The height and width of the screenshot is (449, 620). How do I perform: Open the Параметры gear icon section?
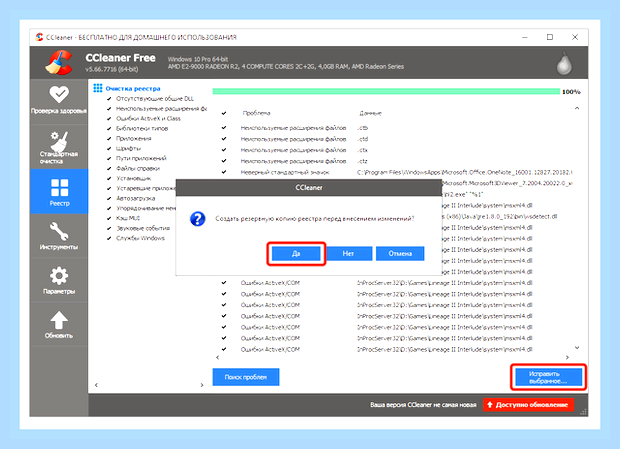[59, 275]
